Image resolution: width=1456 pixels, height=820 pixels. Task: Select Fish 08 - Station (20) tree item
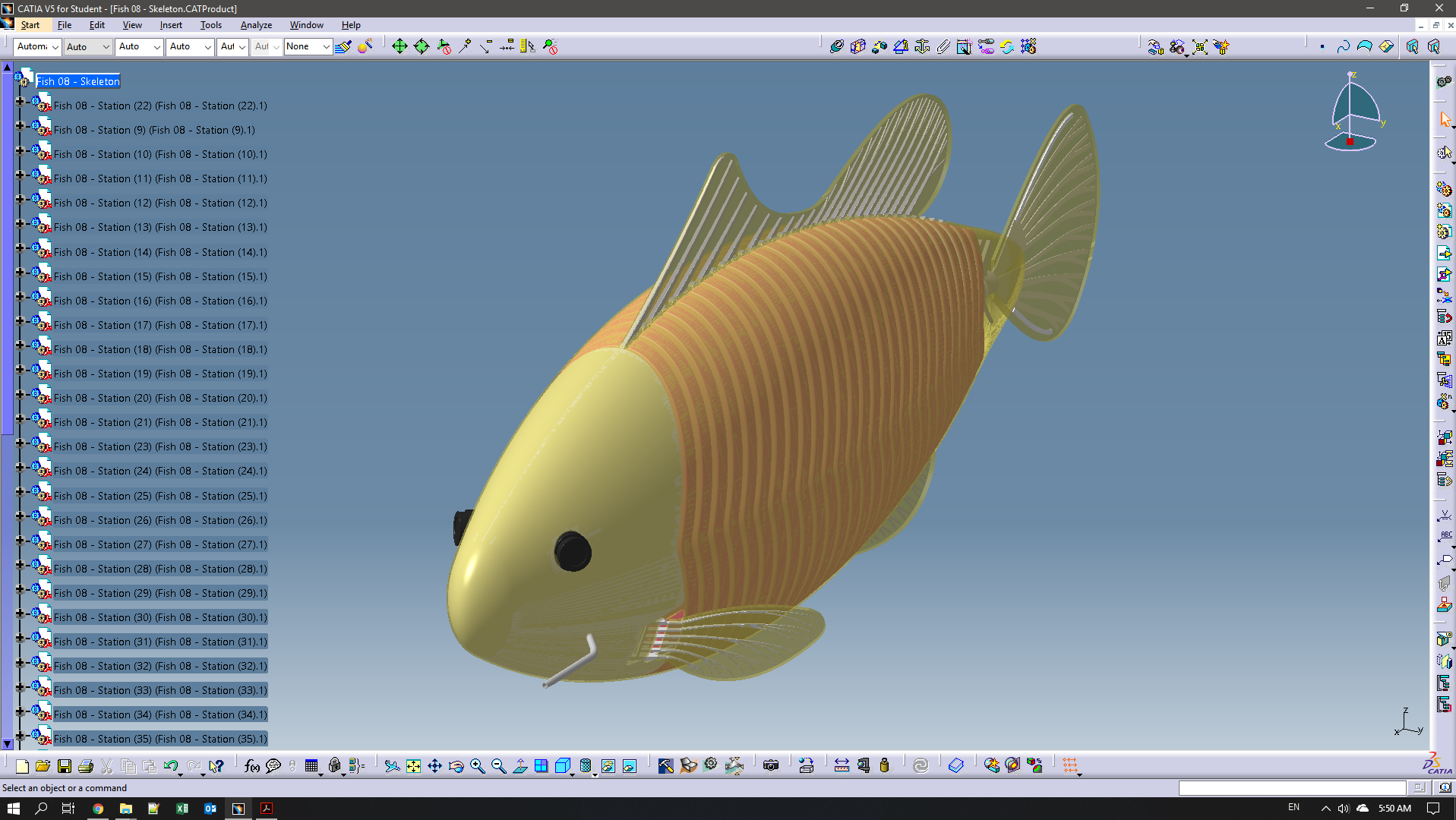[160, 398]
